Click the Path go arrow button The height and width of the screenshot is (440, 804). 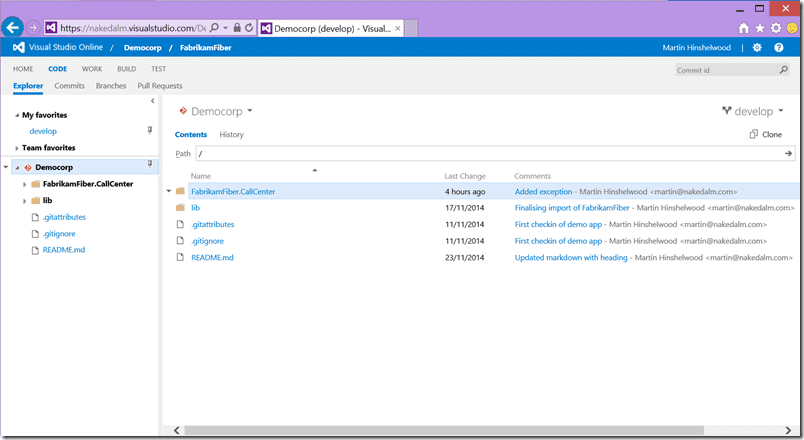click(x=788, y=153)
